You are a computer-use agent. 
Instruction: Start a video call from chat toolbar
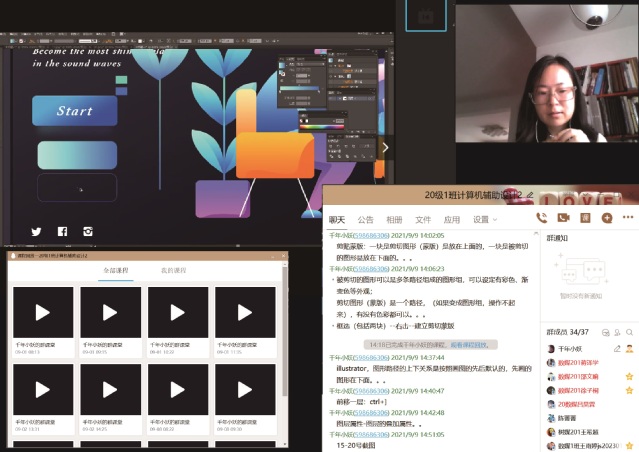point(563,218)
